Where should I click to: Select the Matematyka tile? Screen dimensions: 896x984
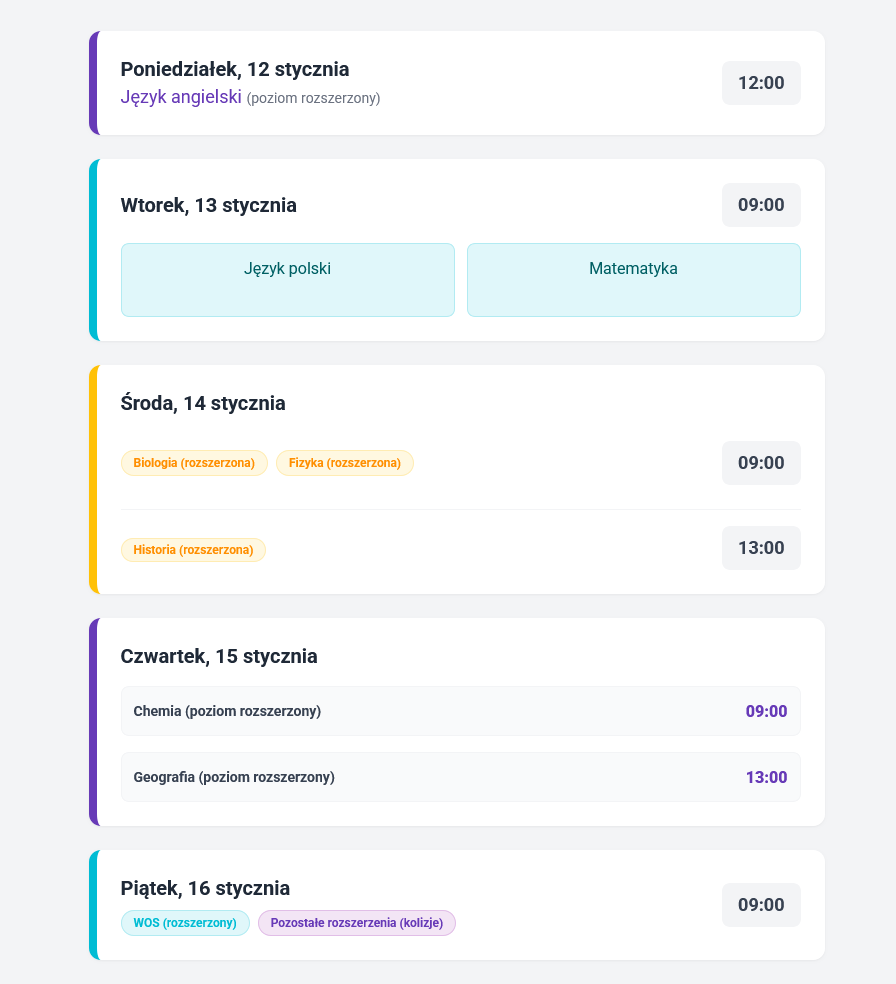(633, 279)
